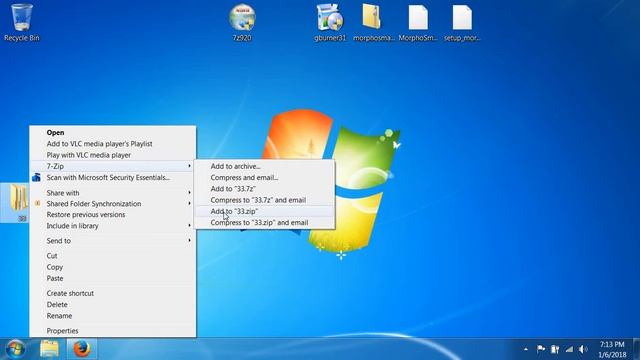Viewport: 640px width, 360px height.
Task: Expand the Share with submenu
Action: pyautogui.click(x=113, y=193)
